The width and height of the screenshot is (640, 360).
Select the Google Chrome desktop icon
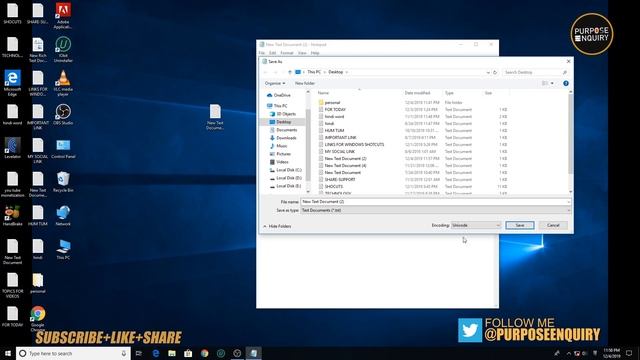click(38, 319)
